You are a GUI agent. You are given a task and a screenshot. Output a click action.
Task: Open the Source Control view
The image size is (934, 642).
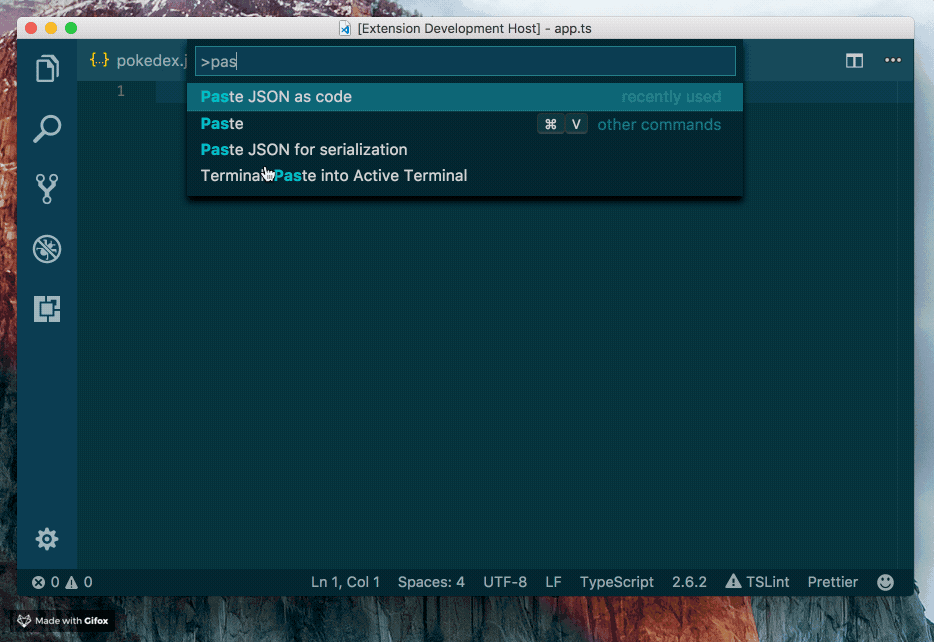point(47,189)
